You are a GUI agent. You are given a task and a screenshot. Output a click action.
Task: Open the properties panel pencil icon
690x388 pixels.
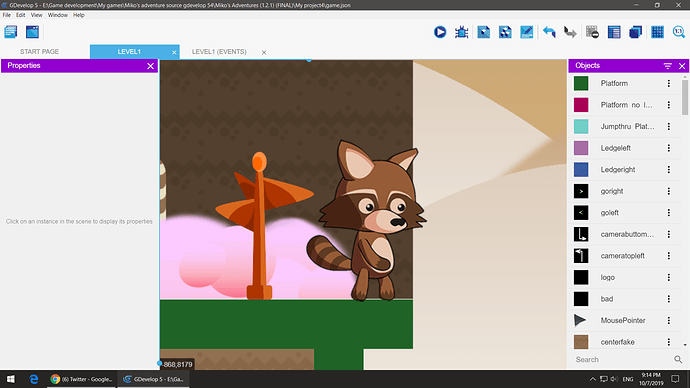click(526, 32)
